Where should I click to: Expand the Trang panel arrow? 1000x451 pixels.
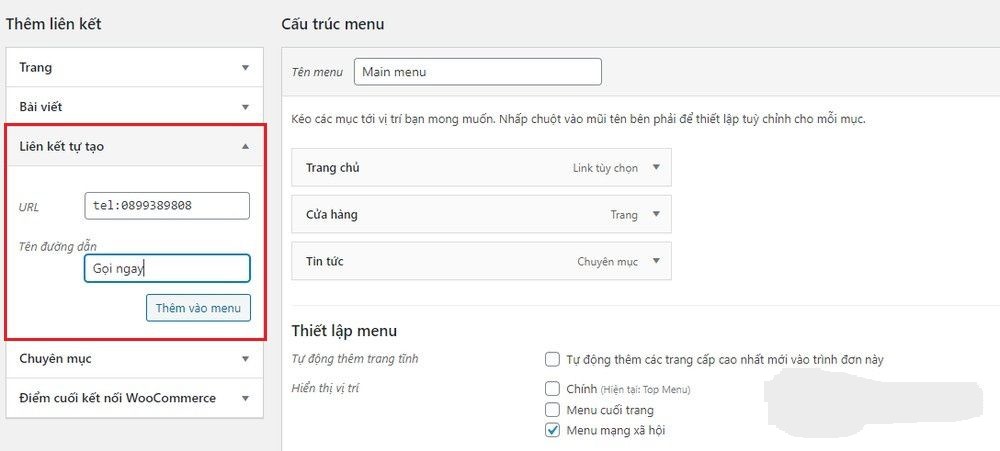click(x=245, y=68)
